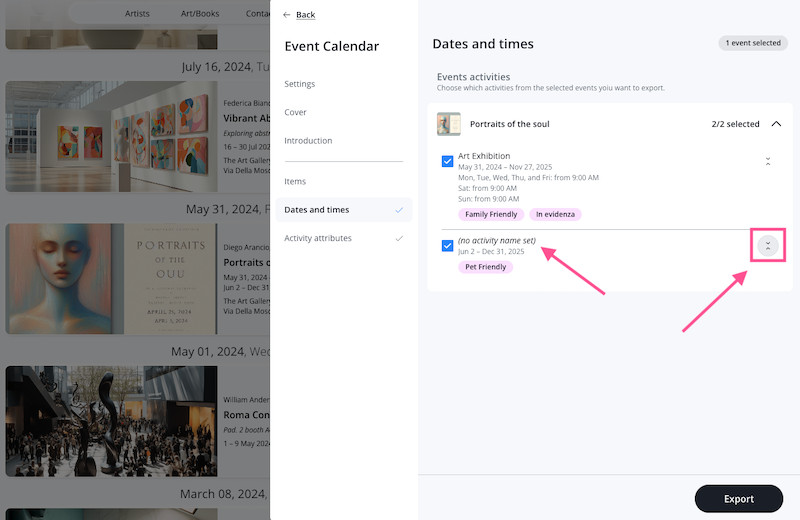Click the In evidenza tag
The image size is (800, 520).
[555, 214]
